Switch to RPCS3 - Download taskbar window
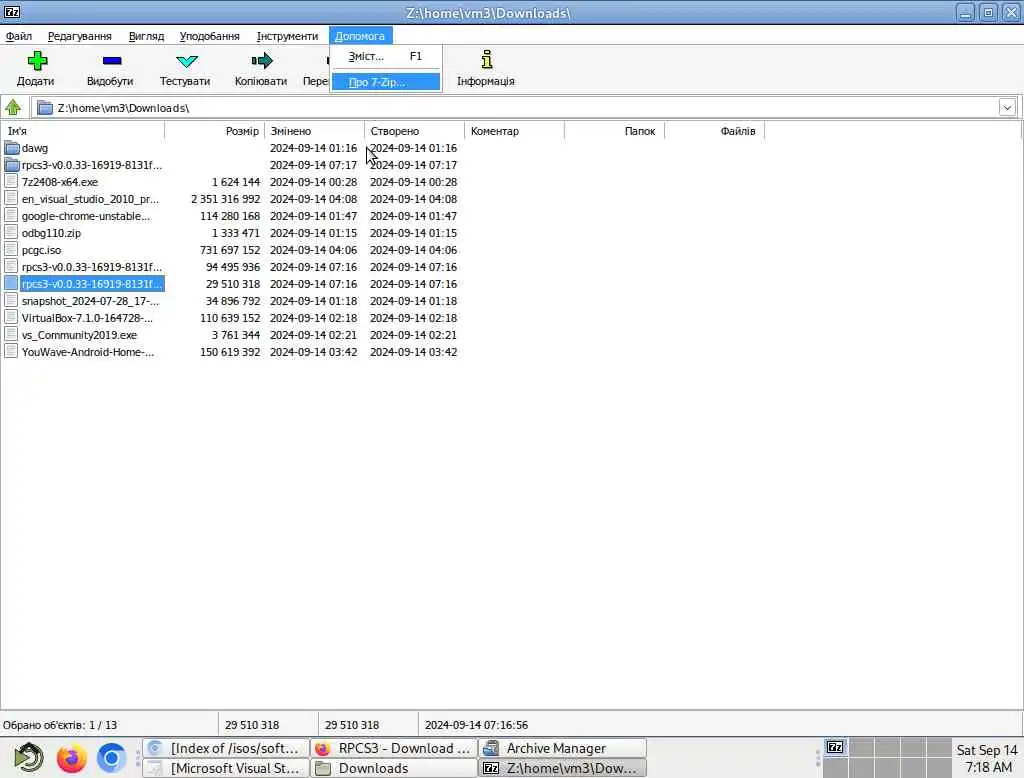This screenshot has height=778, width=1024. click(394, 748)
